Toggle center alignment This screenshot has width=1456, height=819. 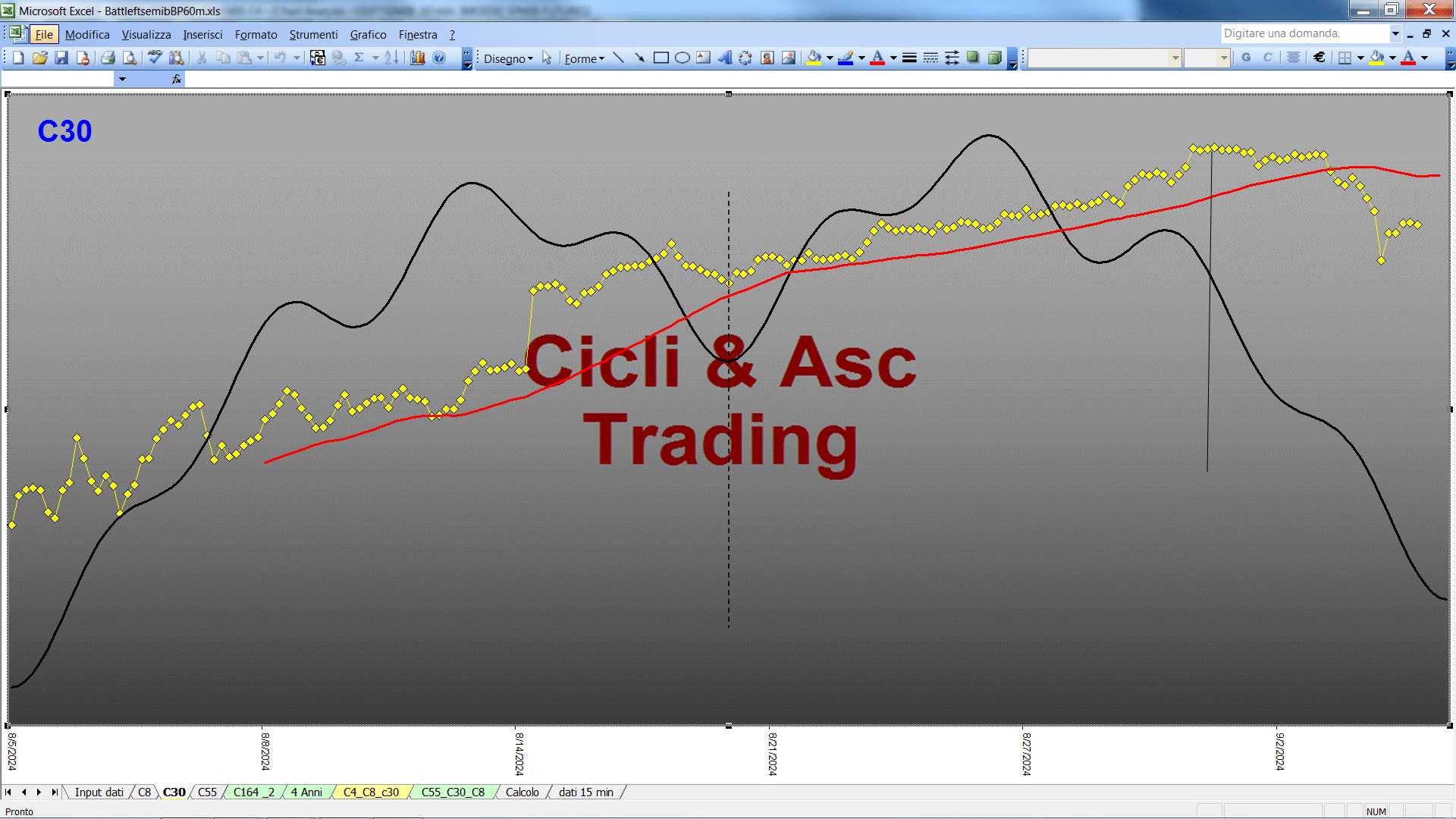click(1294, 58)
